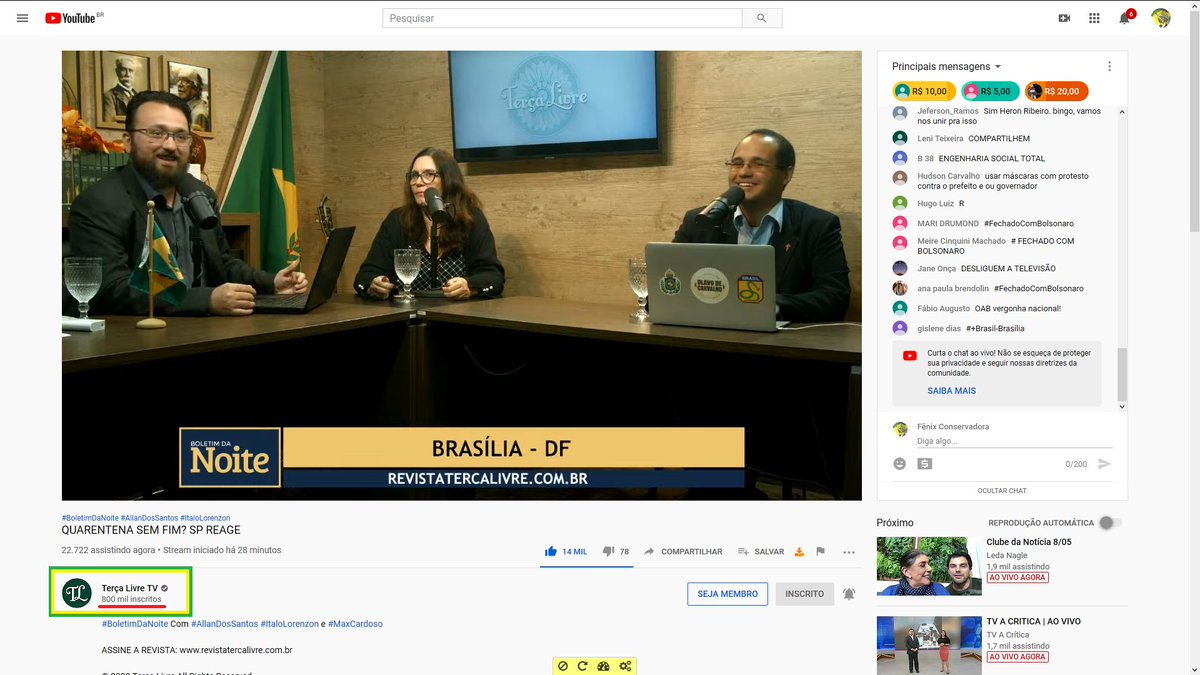Screen dimensions: 1200x675
Task: Open the Terça Livre TV channel name
Action: point(129,588)
